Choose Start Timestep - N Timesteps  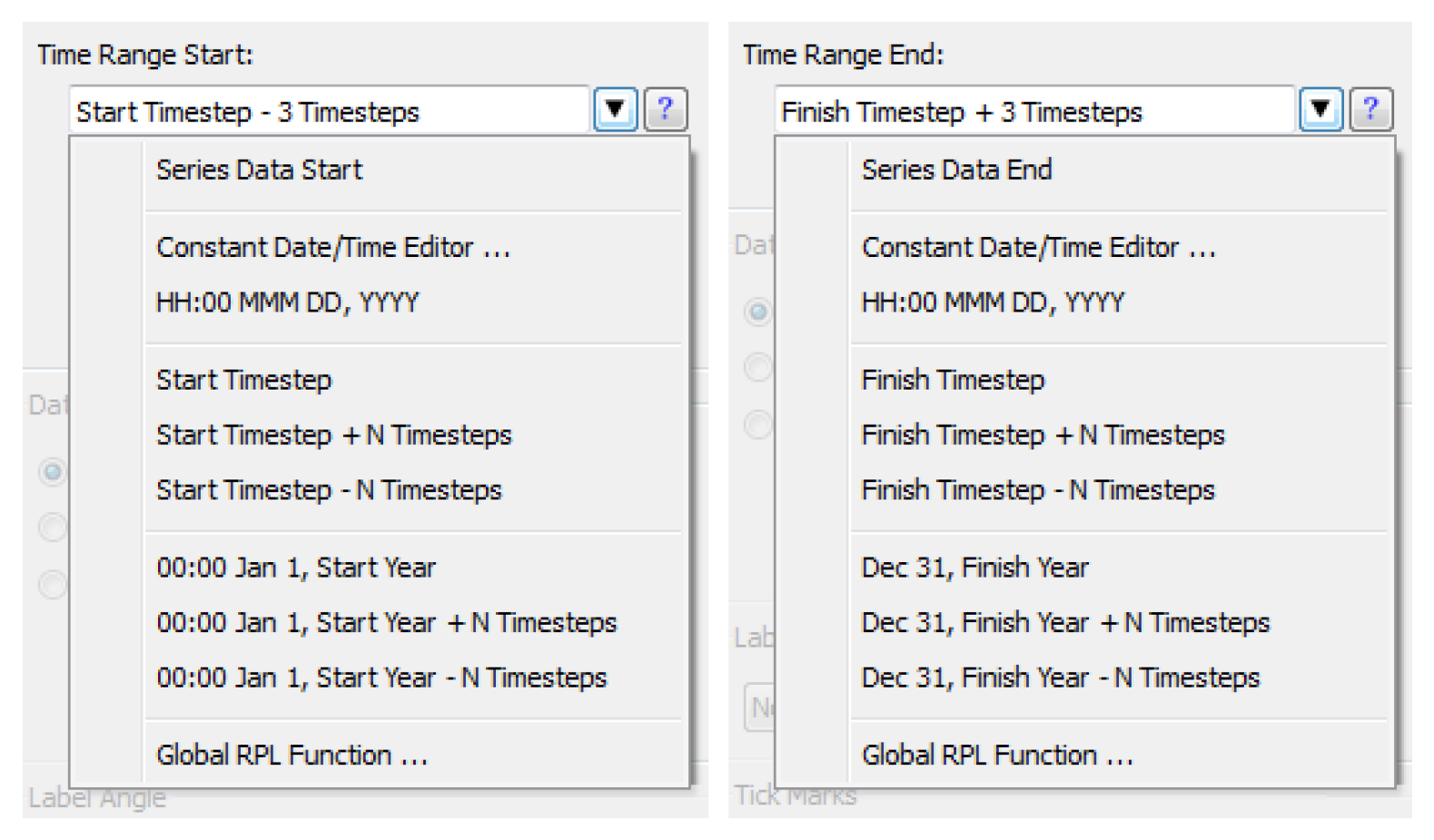(x=329, y=490)
